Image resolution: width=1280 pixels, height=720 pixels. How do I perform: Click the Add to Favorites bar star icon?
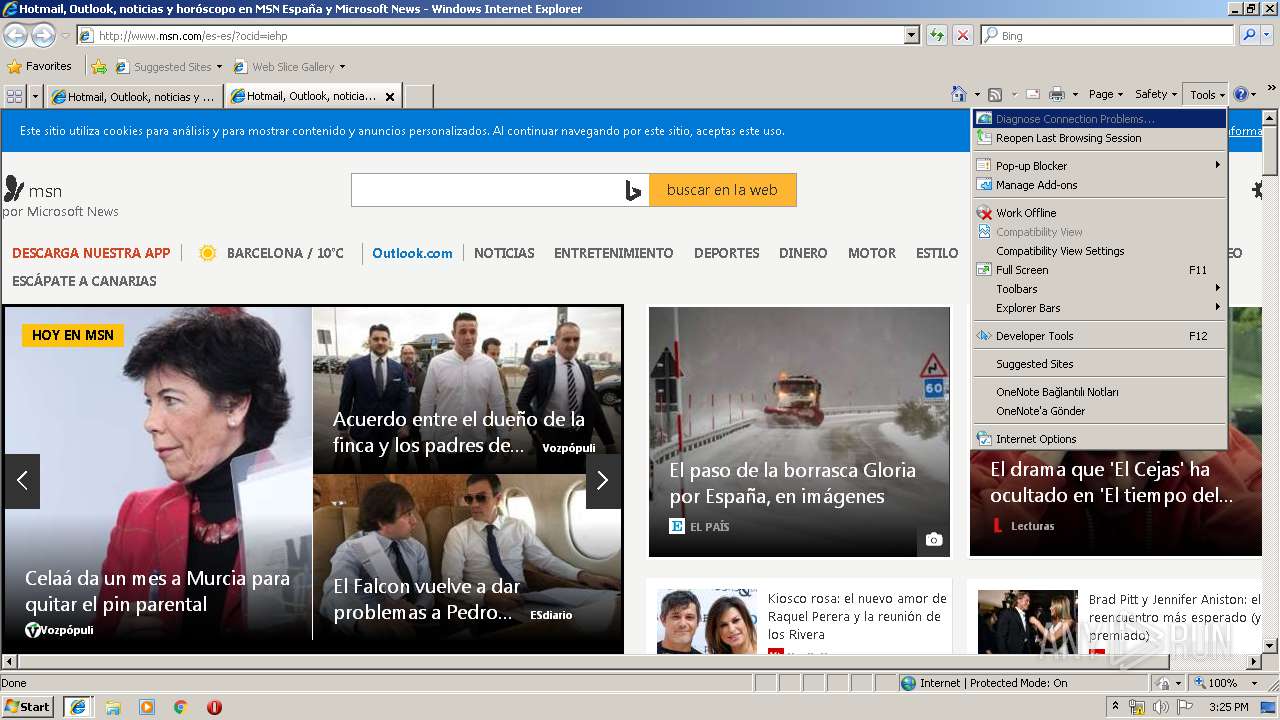pyautogui.click(x=99, y=67)
